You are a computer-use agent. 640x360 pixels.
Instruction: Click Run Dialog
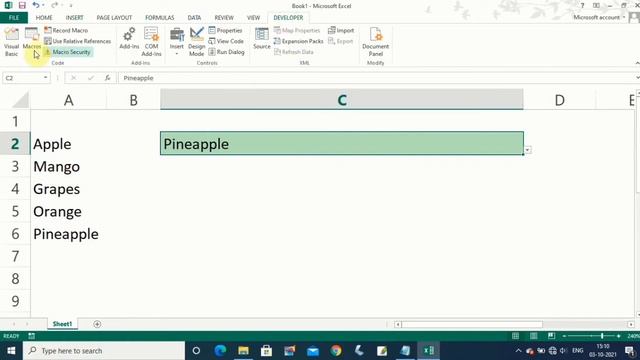pos(226,52)
